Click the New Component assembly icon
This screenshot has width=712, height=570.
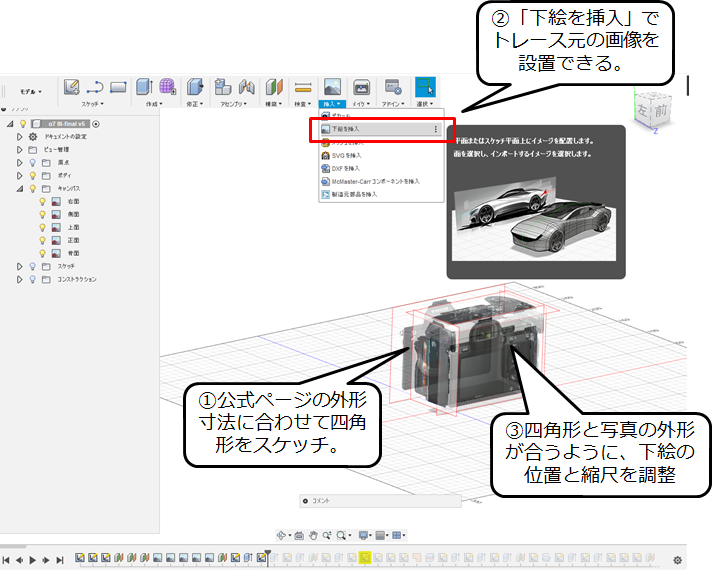(223, 86)
